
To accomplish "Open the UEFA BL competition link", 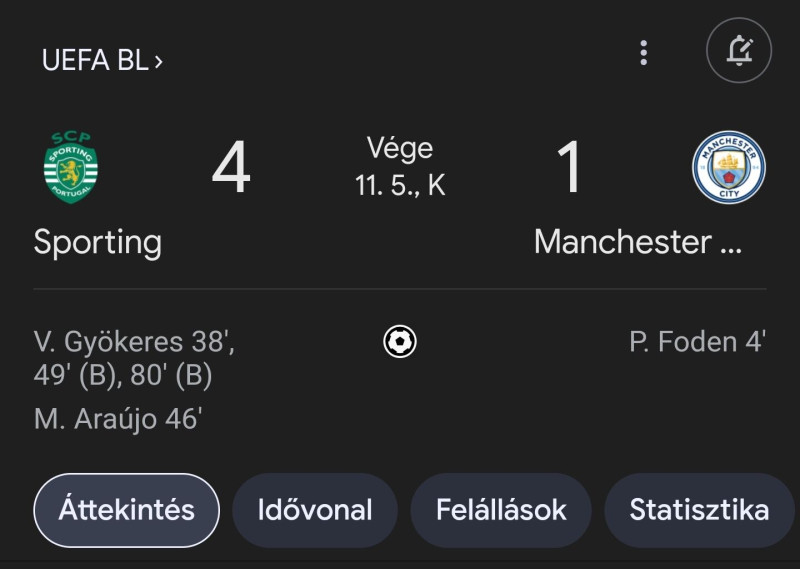I will tap(94, 60).
